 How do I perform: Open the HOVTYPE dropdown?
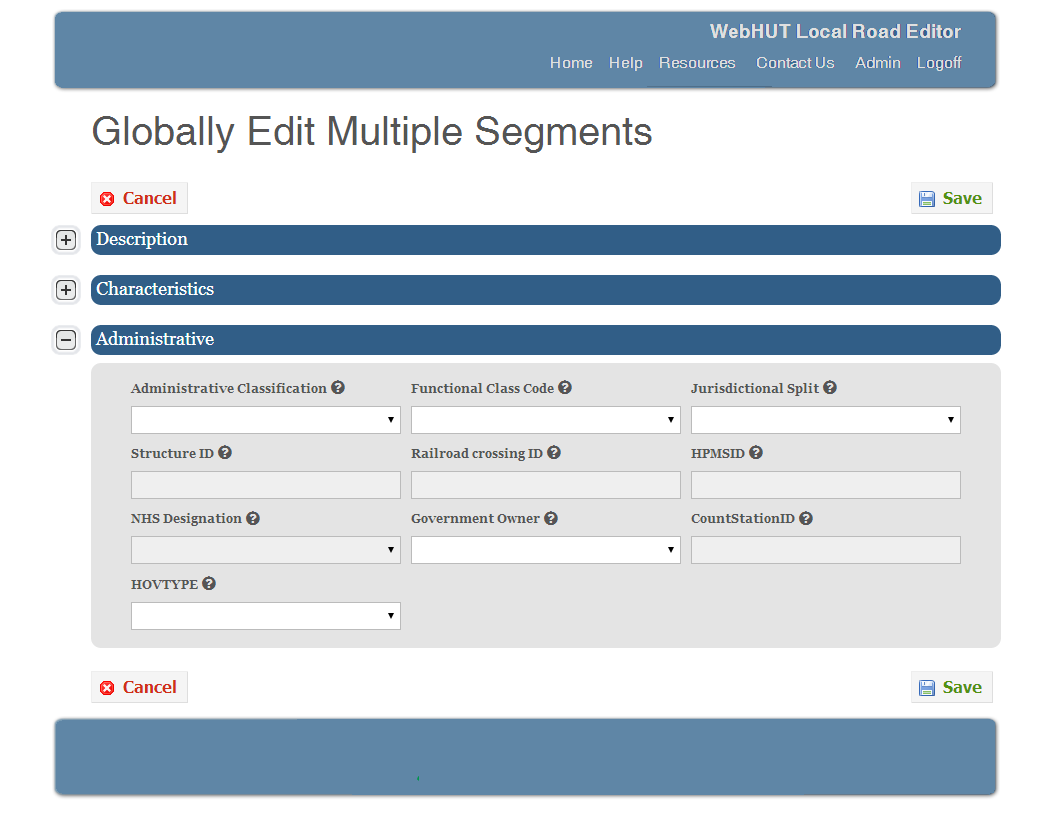(265, 615)
